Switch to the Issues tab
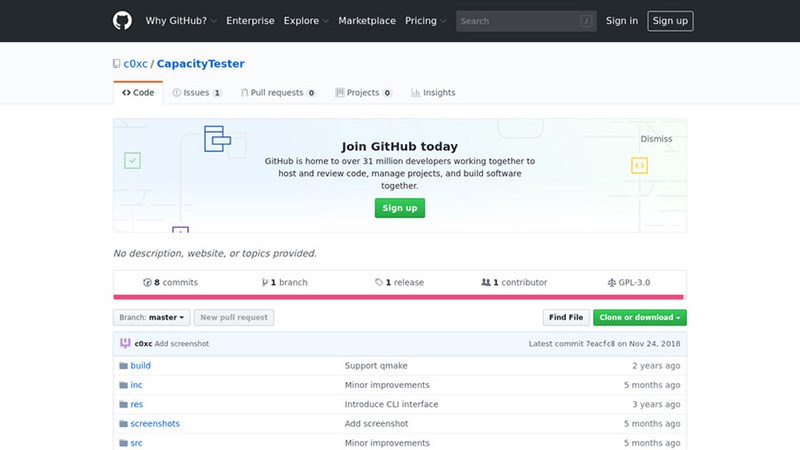 tap(197, 92)
